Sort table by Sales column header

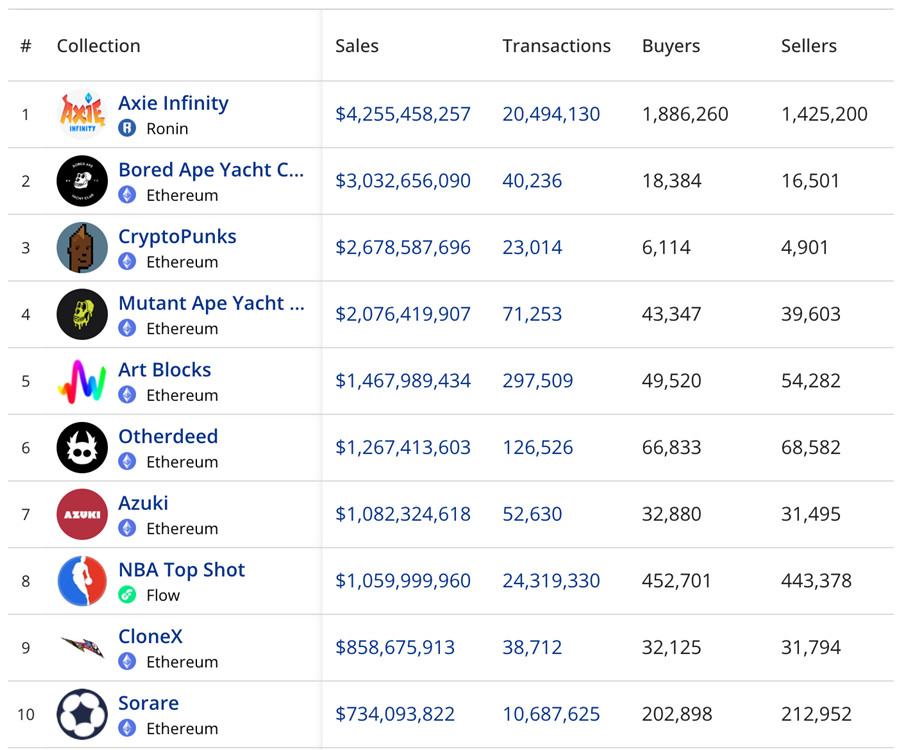357,46
